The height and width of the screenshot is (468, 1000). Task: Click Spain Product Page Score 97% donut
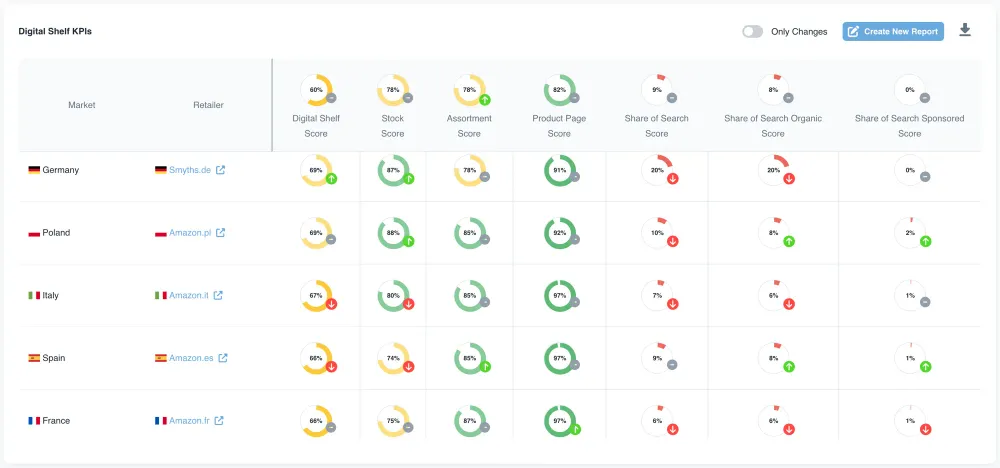(560, 358)
